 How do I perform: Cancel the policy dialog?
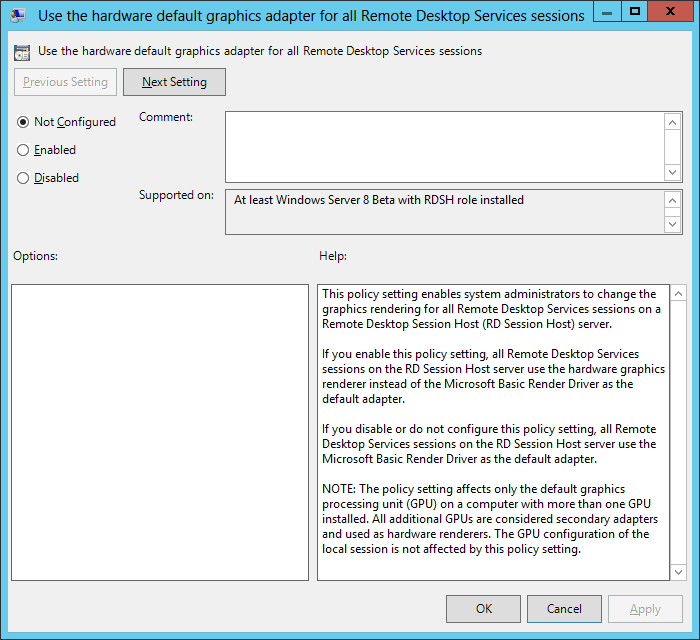pyautogui.click(x=564, y=609)
